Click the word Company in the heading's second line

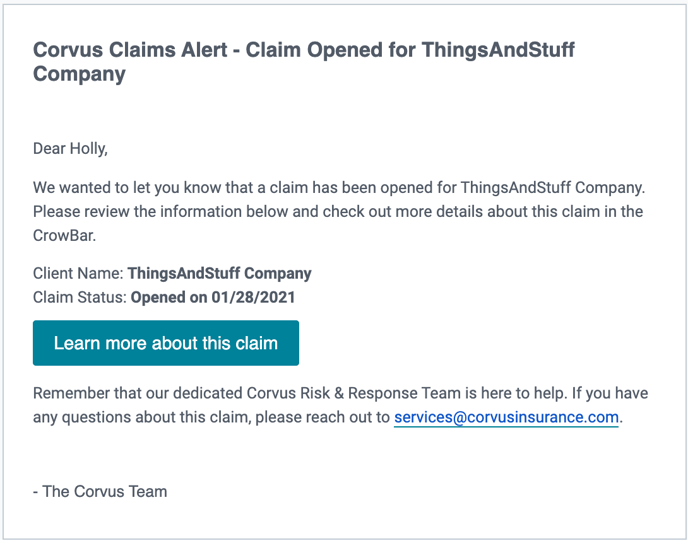click(x=79, y=74)
